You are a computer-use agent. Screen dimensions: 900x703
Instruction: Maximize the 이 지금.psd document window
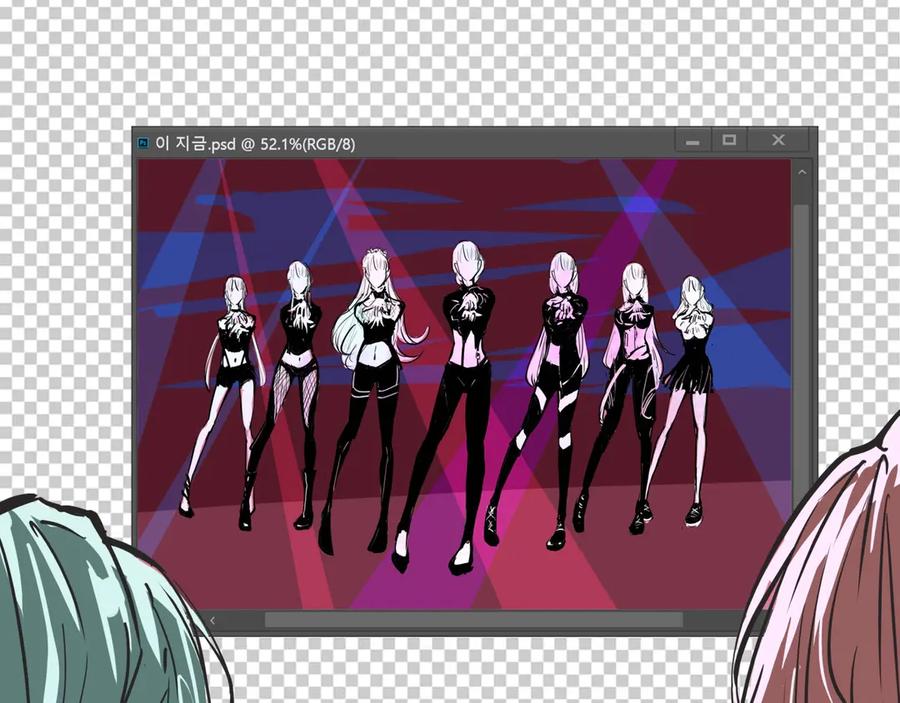729,140
